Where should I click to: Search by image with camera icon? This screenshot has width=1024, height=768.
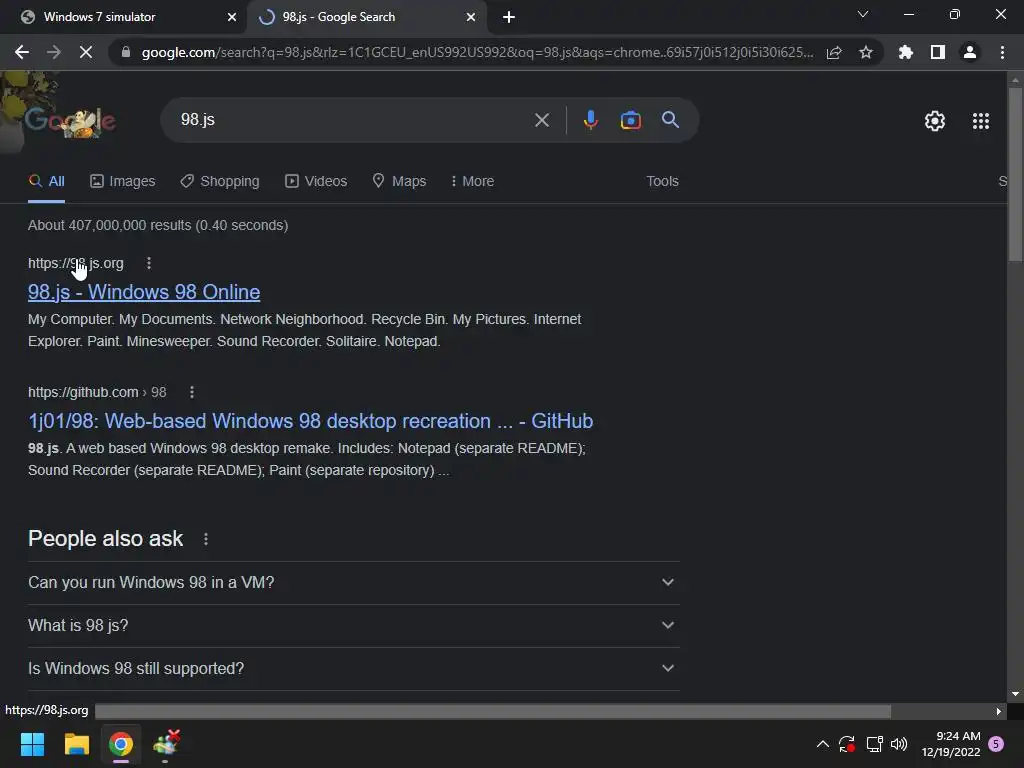click(630, 120)
